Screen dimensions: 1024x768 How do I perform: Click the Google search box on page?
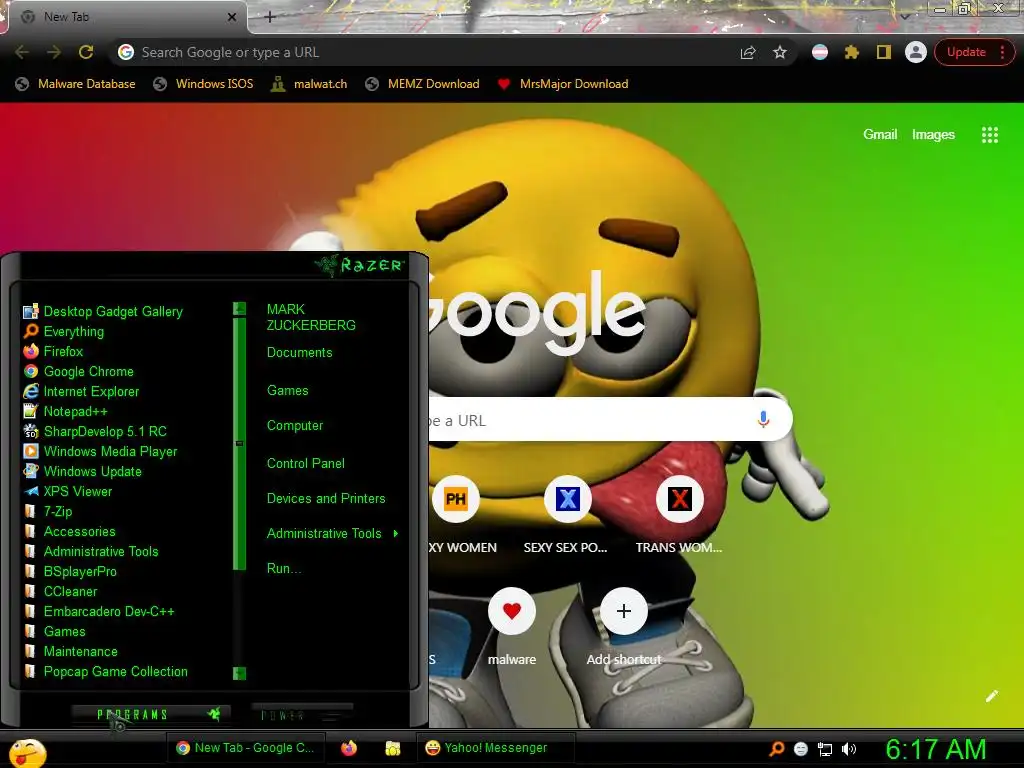(x=611, y=419)
